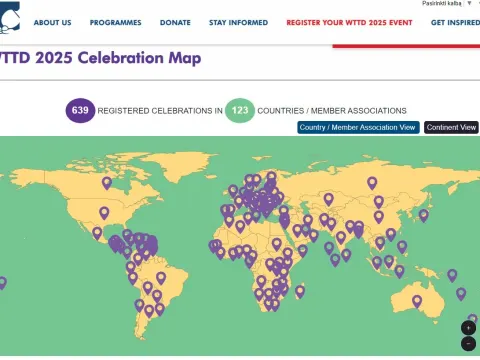This screenshot has width=480, height=360.
Task: Click the 639 registered celebrations badge
Action: (x=80, y=110)
